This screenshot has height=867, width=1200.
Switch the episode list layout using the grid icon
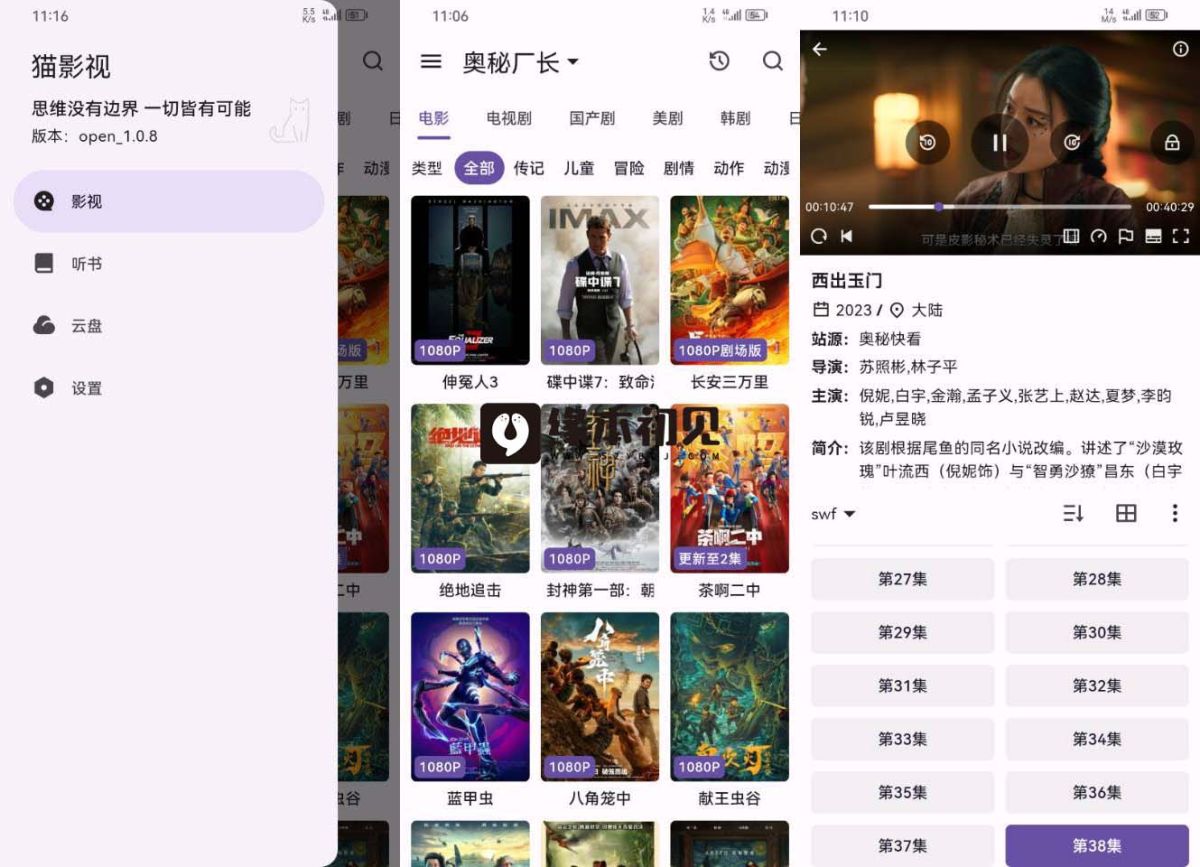(1126, 513)
